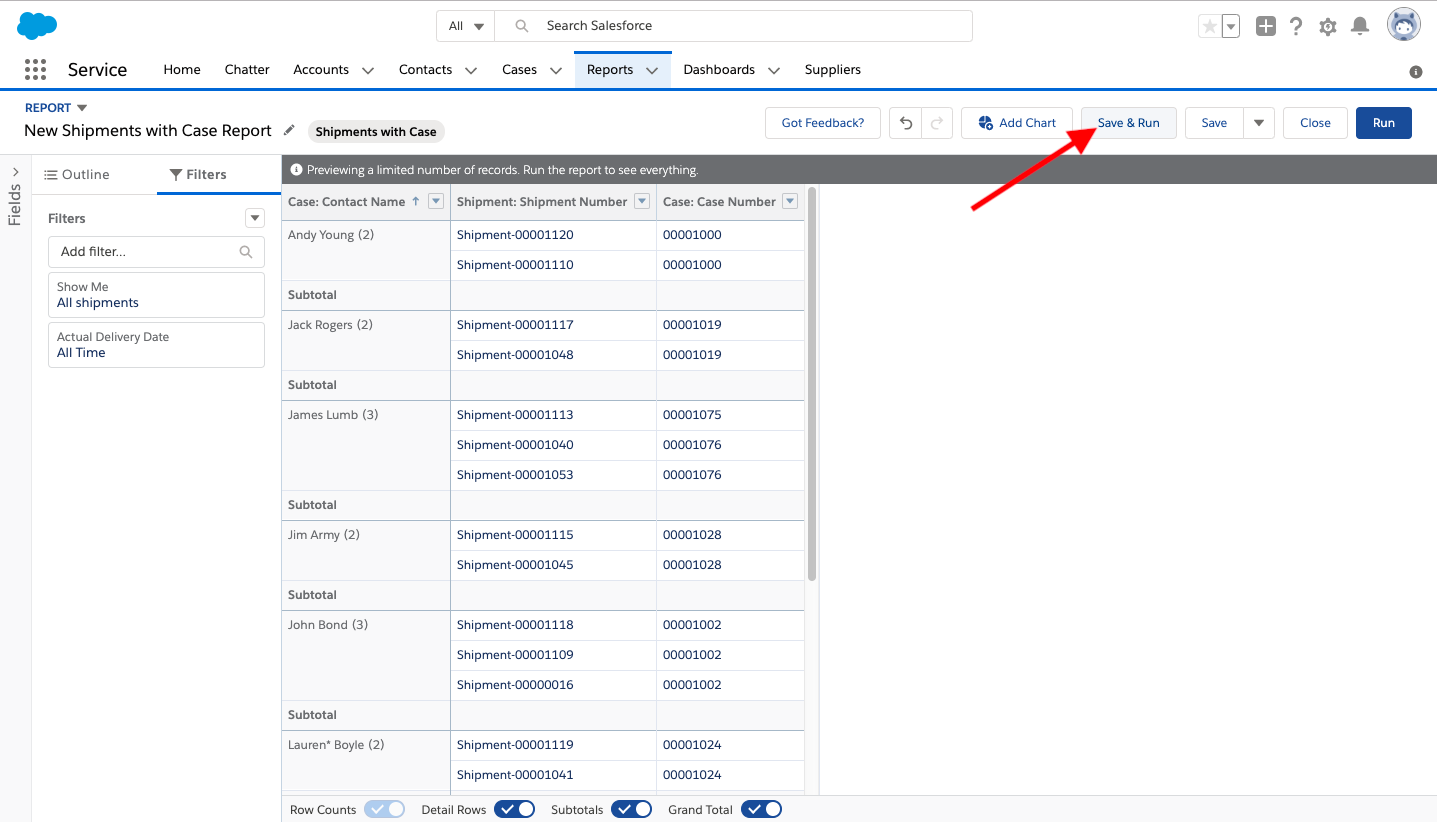Click the undo arrow button
The width and height of the screenshot is (1437, 822).
(906, 123)
